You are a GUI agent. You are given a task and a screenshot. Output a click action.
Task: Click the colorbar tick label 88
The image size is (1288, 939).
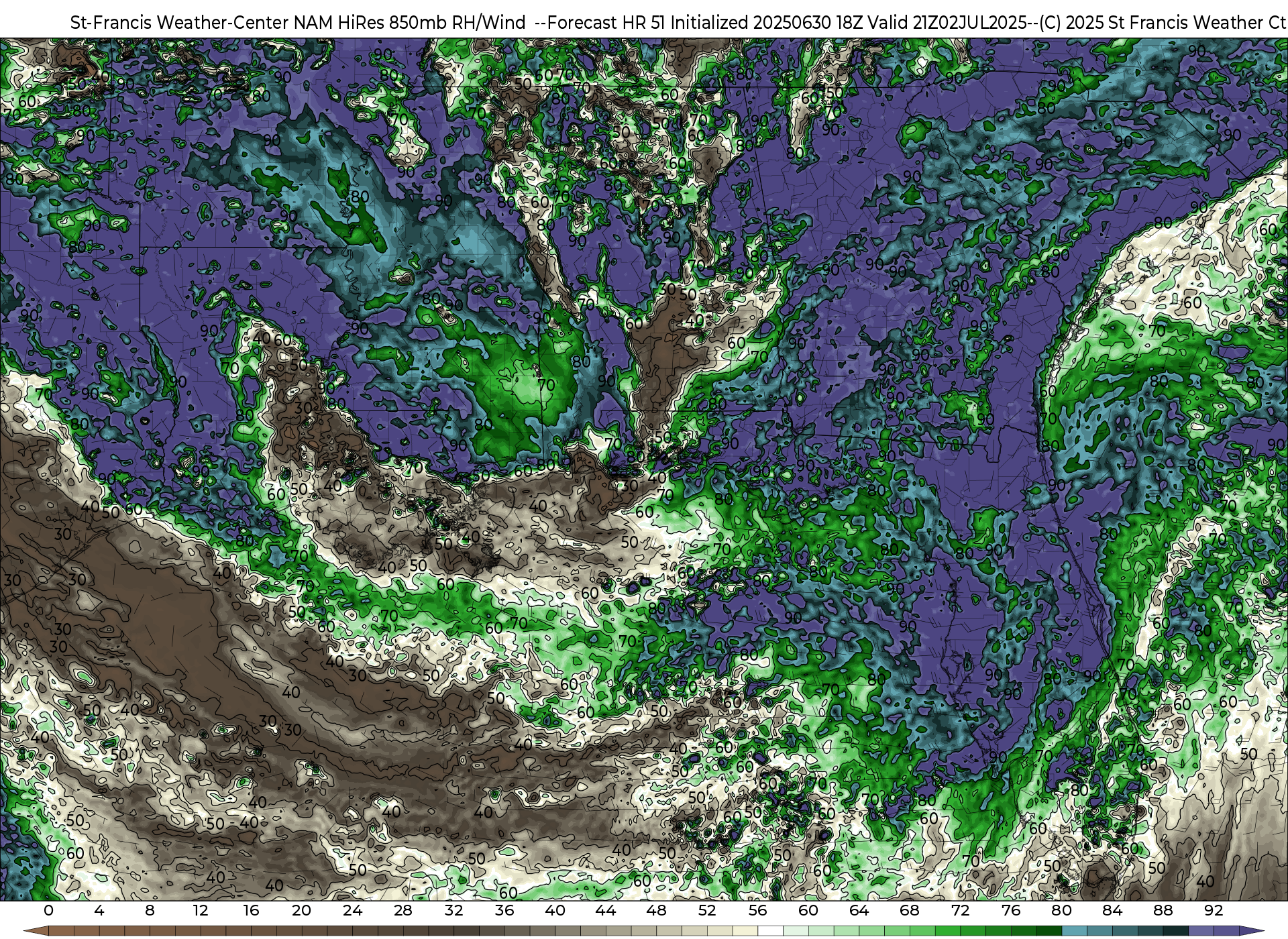coord(1163,910)
